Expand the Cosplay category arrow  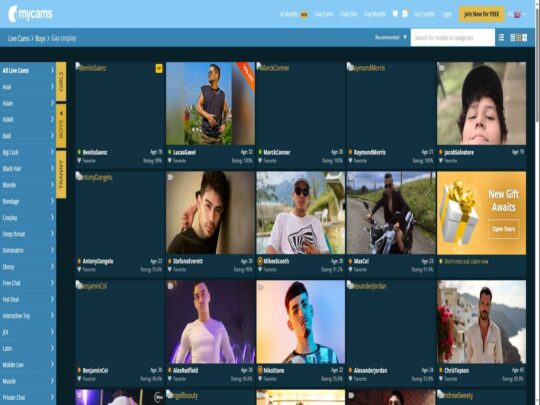(52, 217)
